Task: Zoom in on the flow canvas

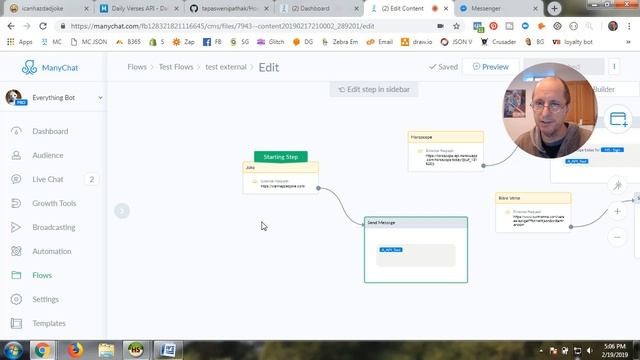Action: pyautogui.click(x=618, y=211)
